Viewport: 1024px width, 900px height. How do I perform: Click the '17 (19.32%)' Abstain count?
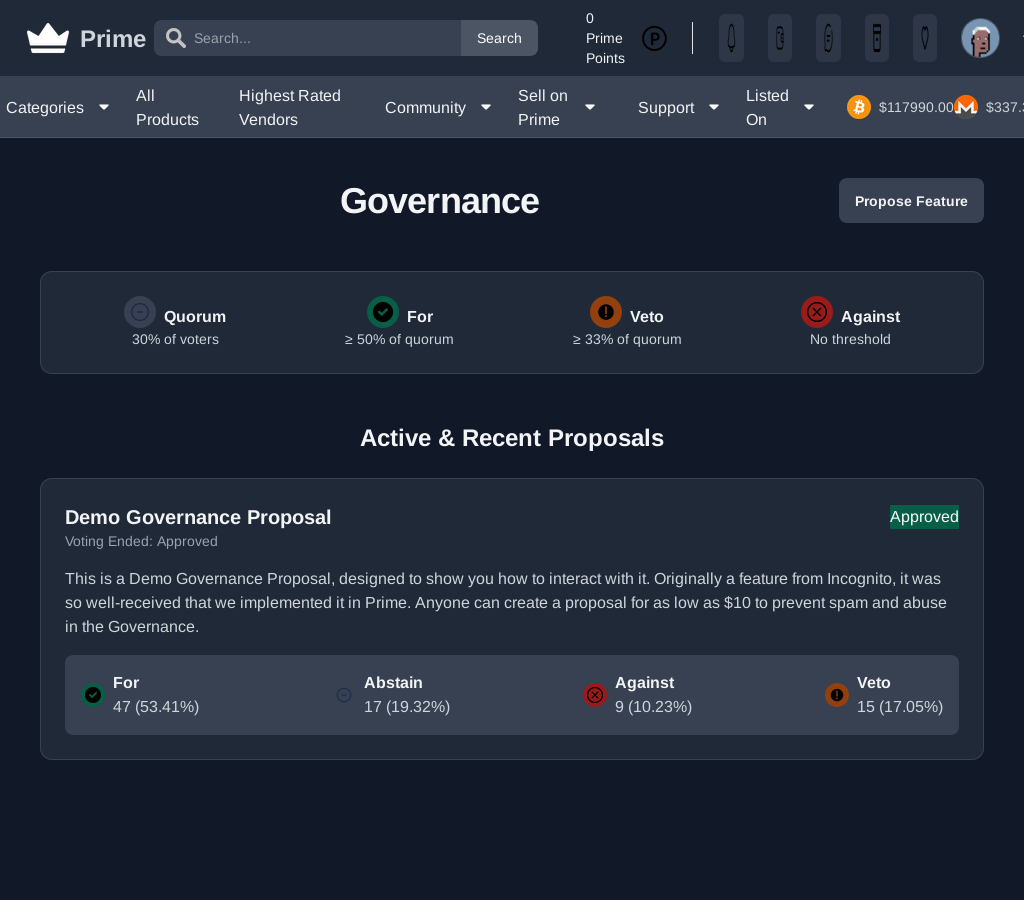[407, 707]
